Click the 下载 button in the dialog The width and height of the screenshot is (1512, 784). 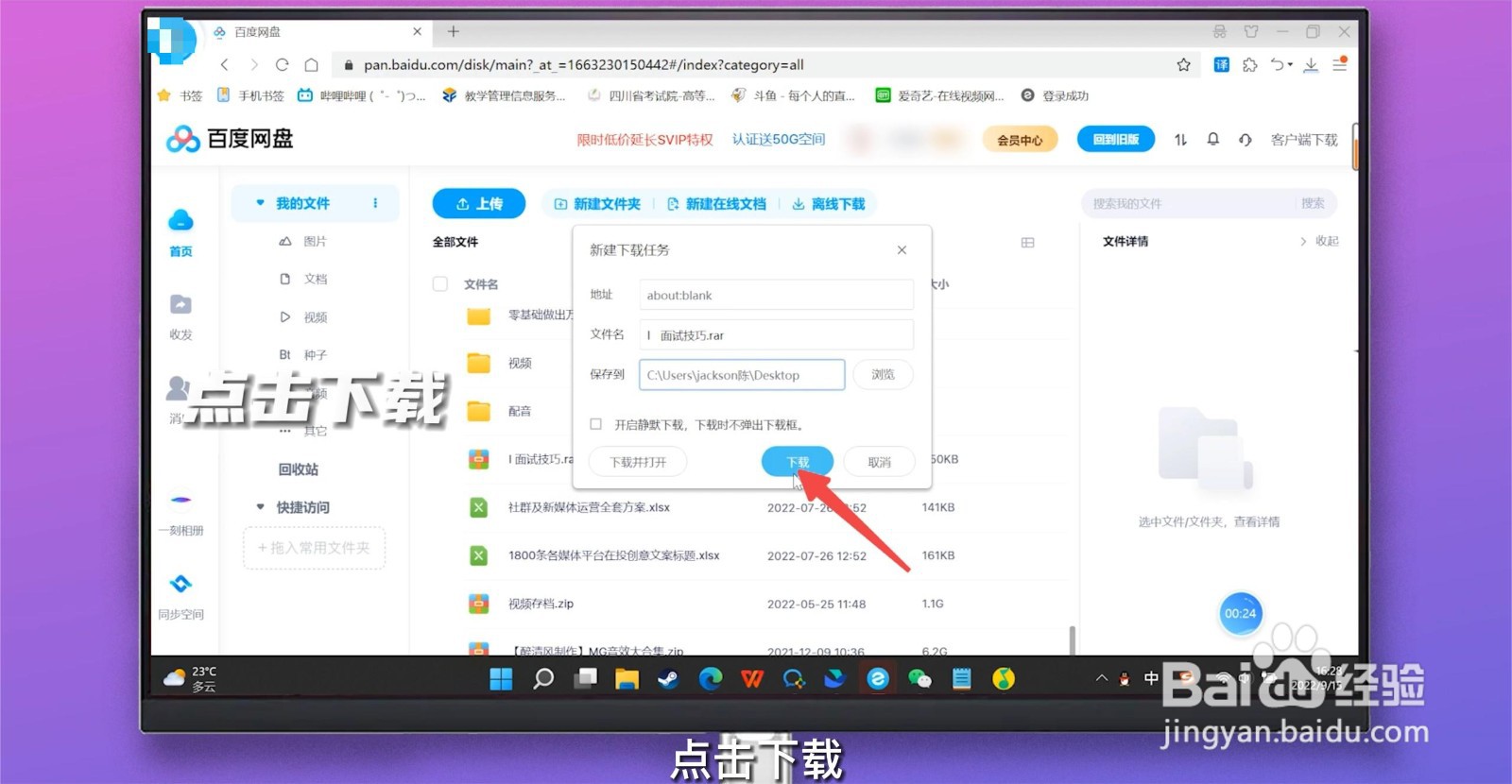click(798, 461)
